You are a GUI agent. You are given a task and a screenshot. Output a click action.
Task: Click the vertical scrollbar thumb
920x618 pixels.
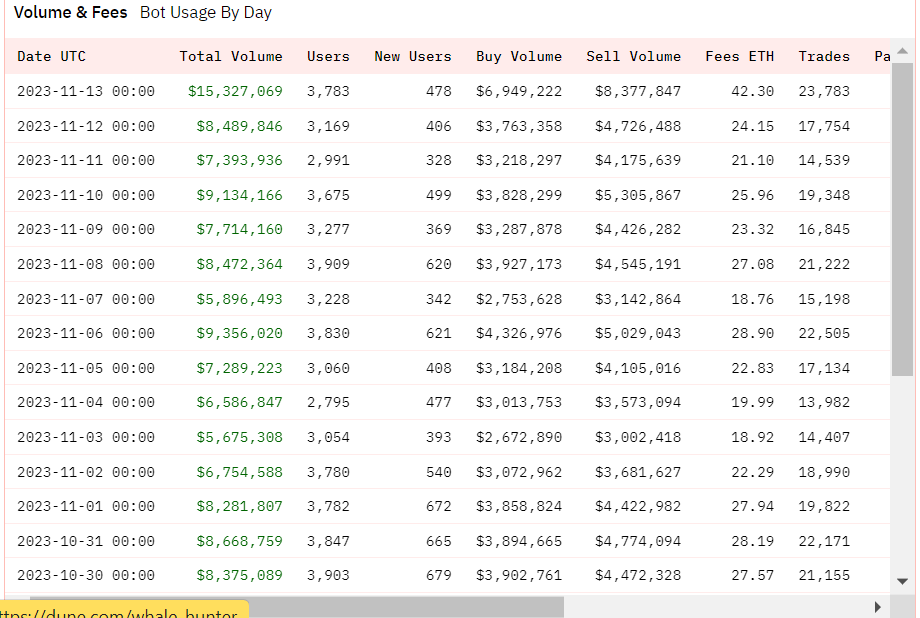902,219
